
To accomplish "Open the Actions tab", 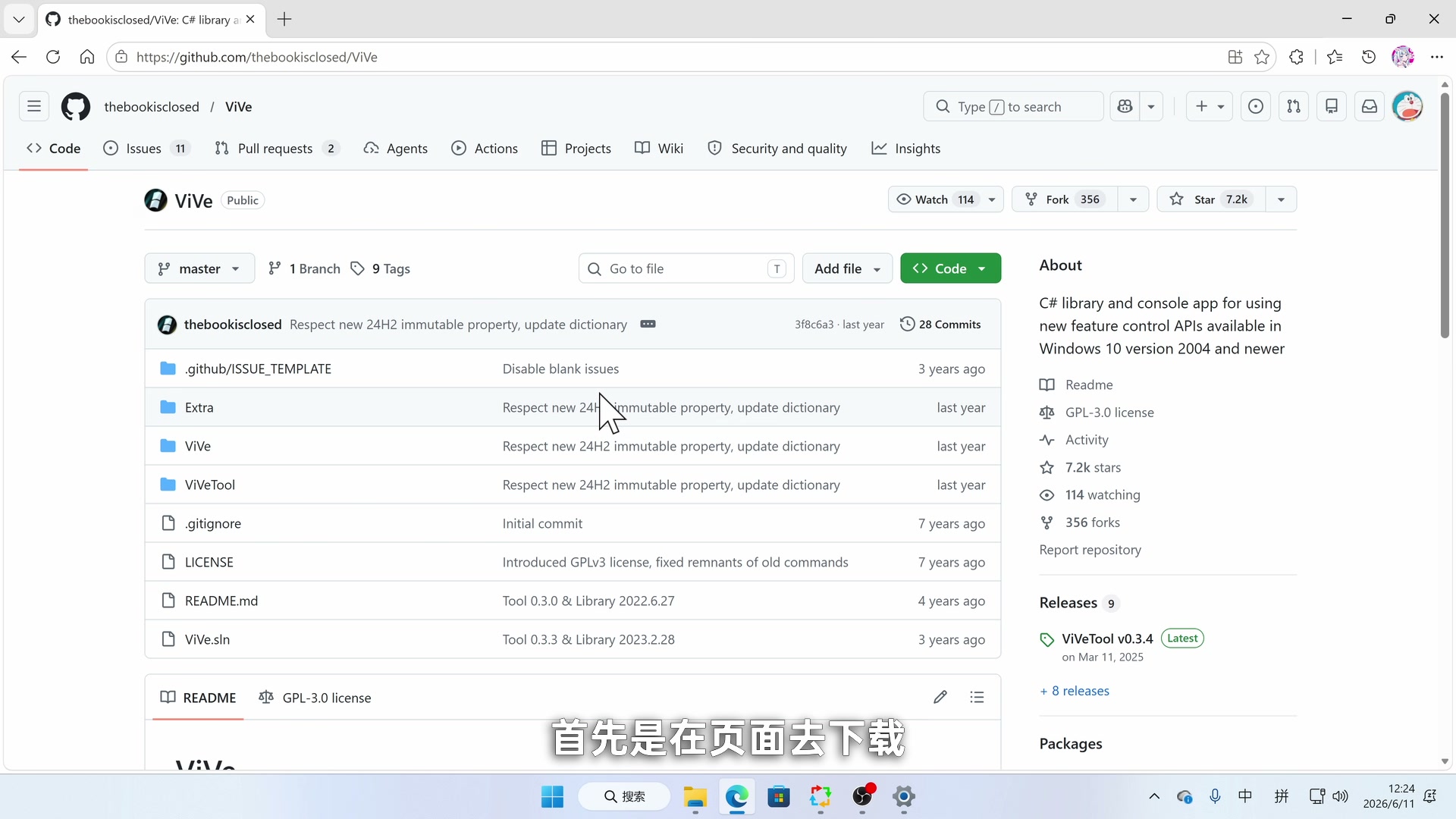I will pos(485,149).
